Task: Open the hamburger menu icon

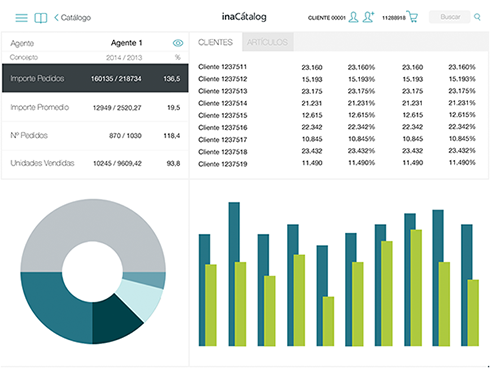Action: (x=21, y=18)
